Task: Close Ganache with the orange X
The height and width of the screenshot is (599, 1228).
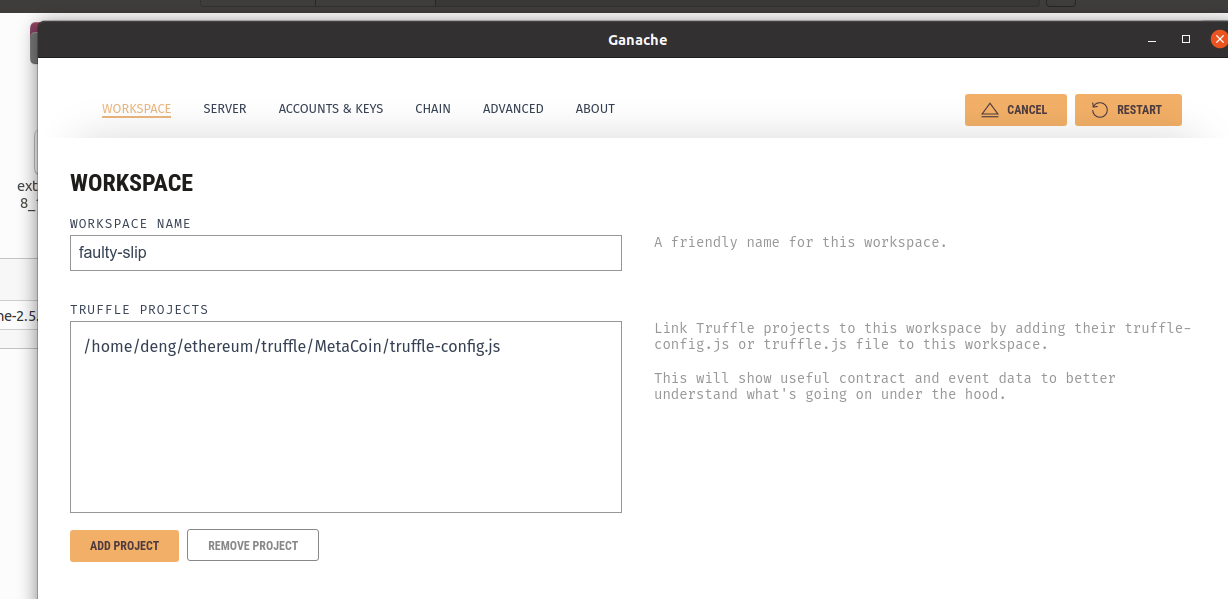Action: [x=1218, y=39]
